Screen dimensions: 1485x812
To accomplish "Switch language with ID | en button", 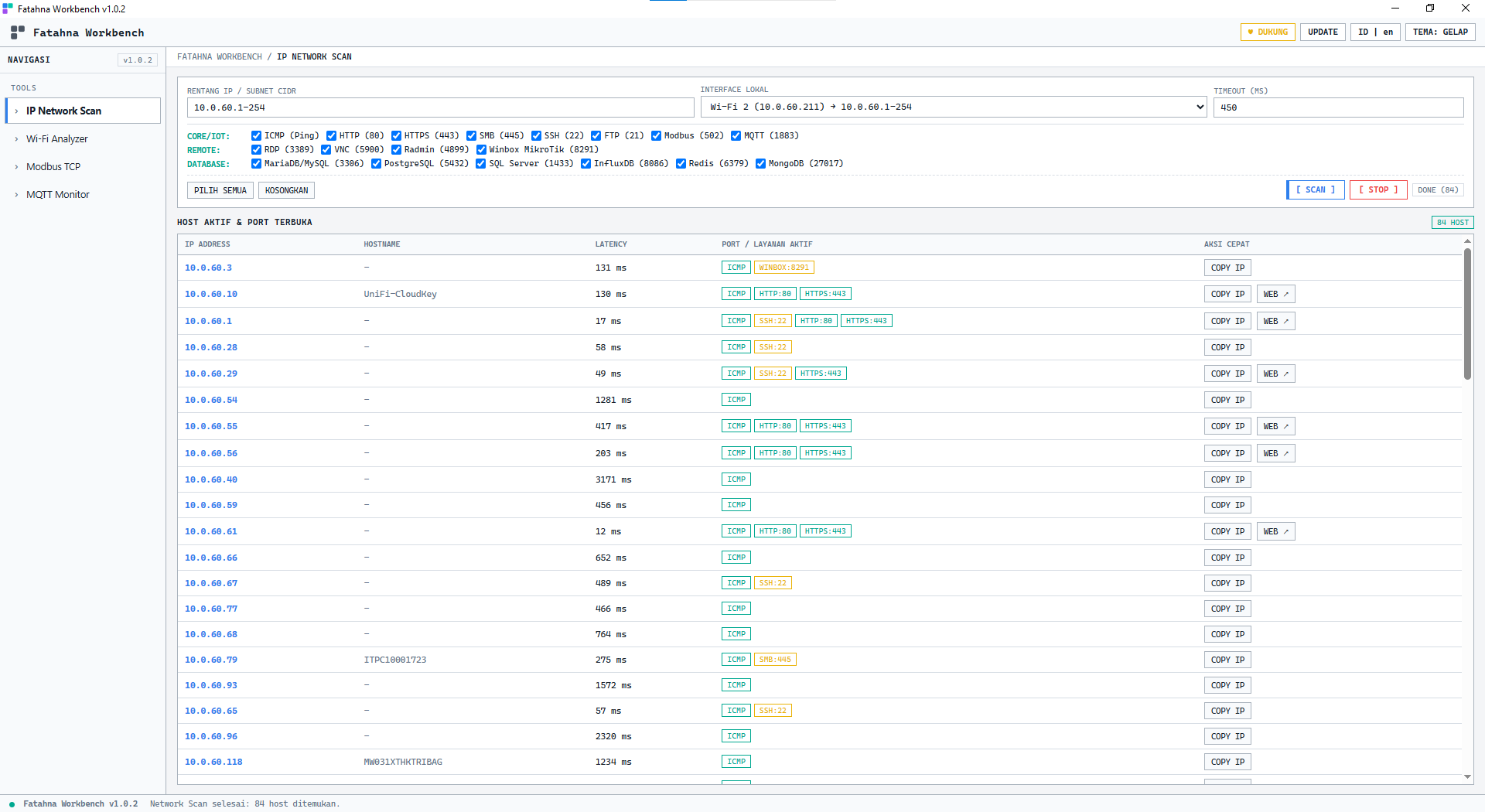I will click(1375, 32).
